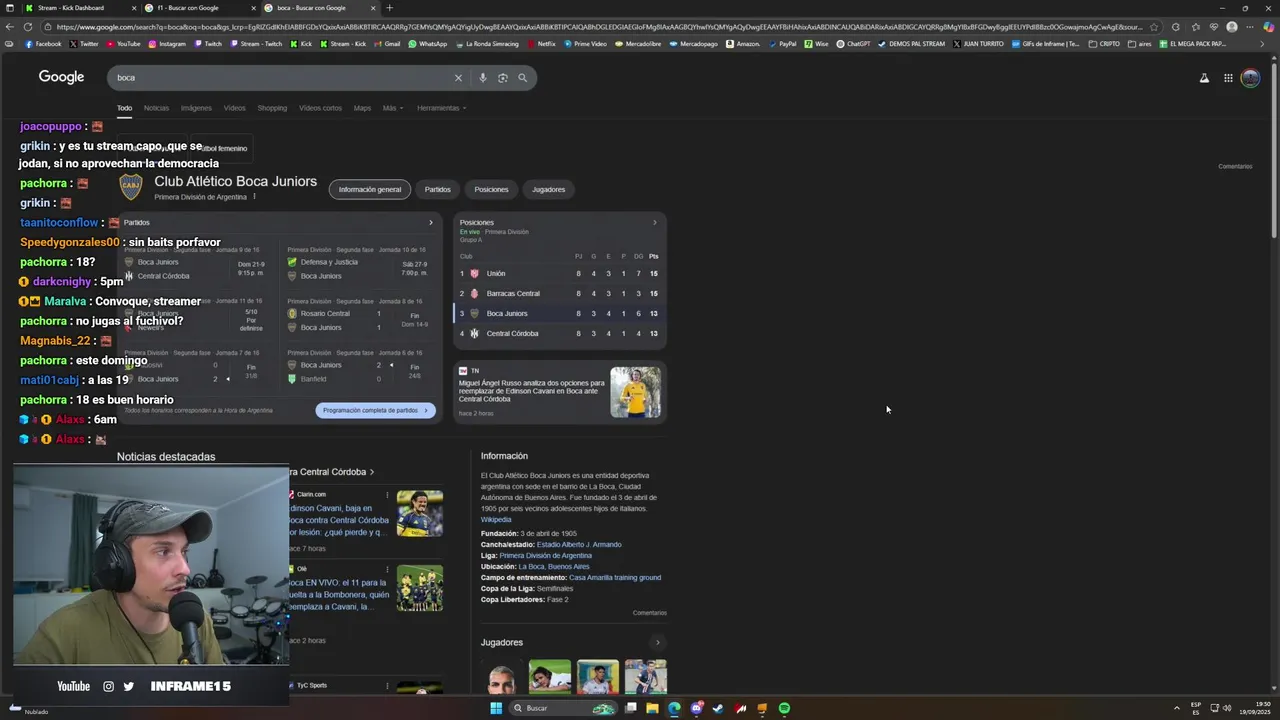Select the Shopping search tab

point(272,108)
